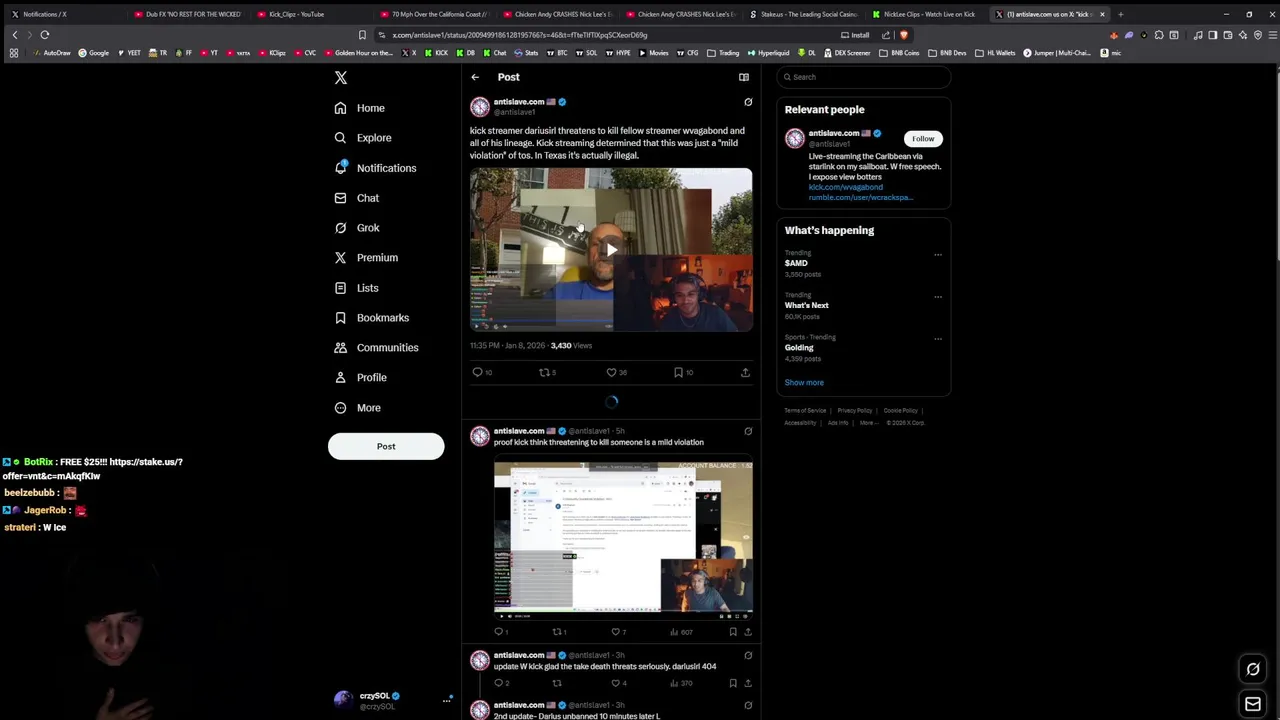
Task: Click Show more under What's happening
Action: [804, 382]
